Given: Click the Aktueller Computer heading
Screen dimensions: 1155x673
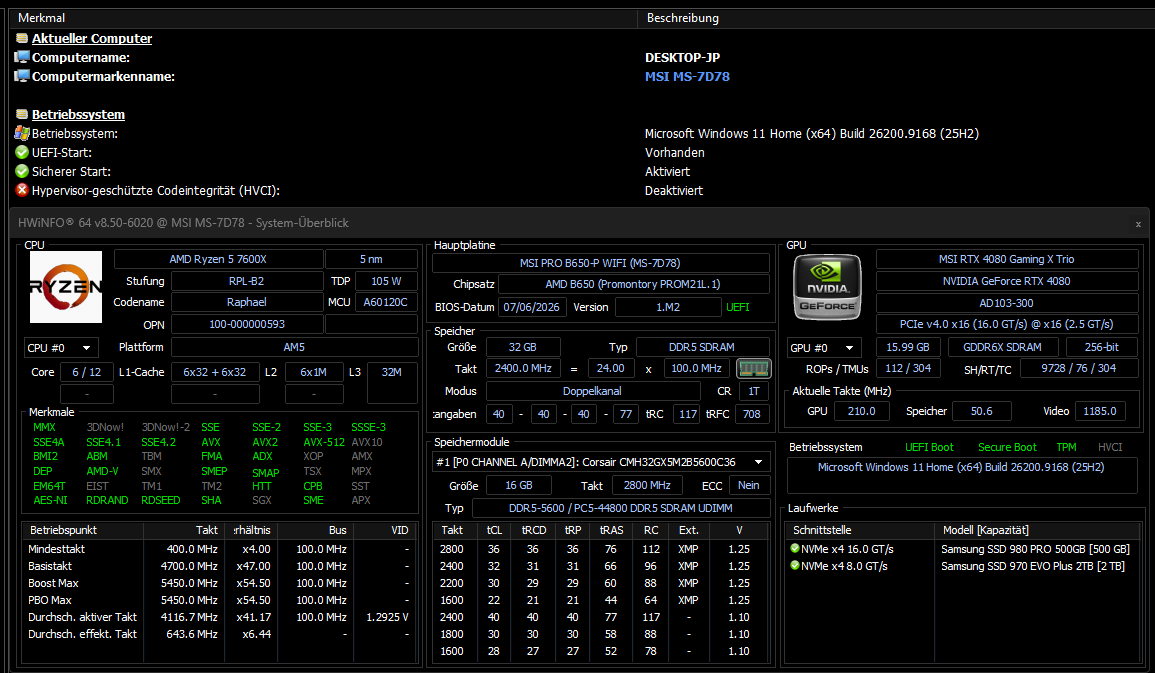Looking at the screenshot, I should [92, 38].
